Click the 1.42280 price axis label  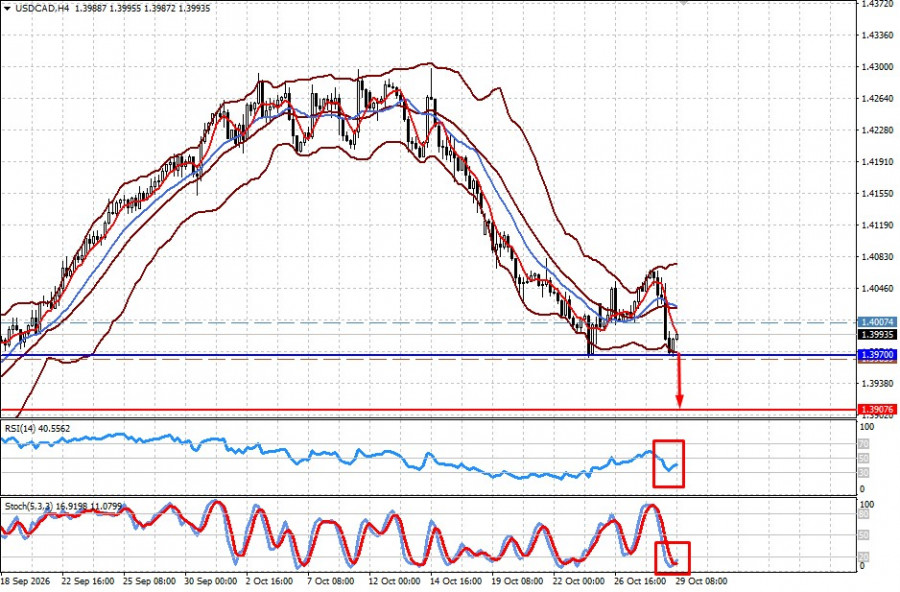coord(878,130)
